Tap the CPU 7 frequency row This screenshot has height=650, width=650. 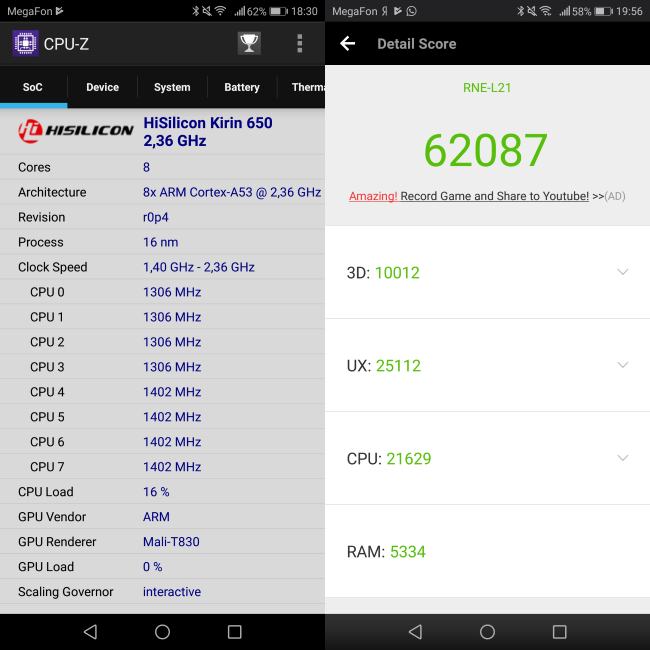click(162, 466)
